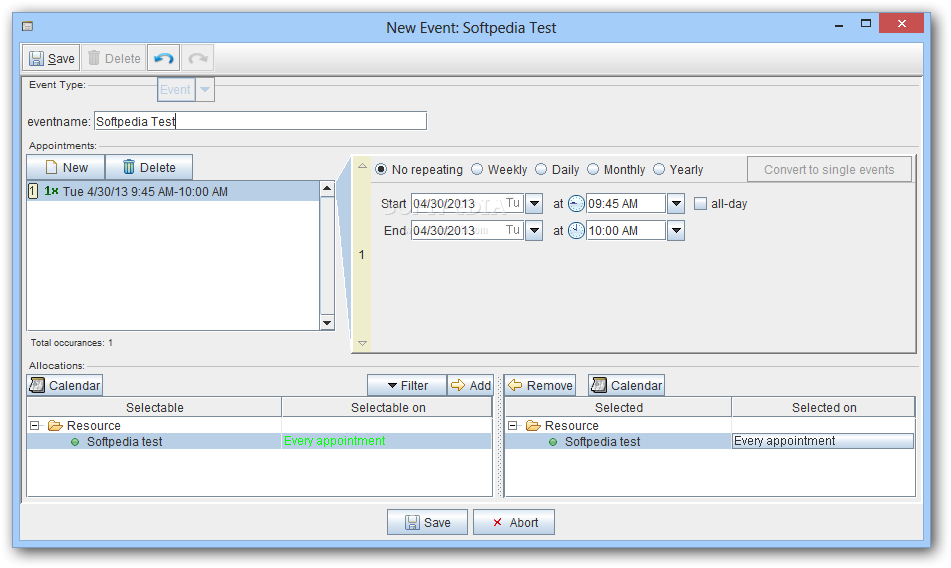This screenshot has height=568, width=951.
Task: Click the Selectable column header
Action: (x=155, y=407)
